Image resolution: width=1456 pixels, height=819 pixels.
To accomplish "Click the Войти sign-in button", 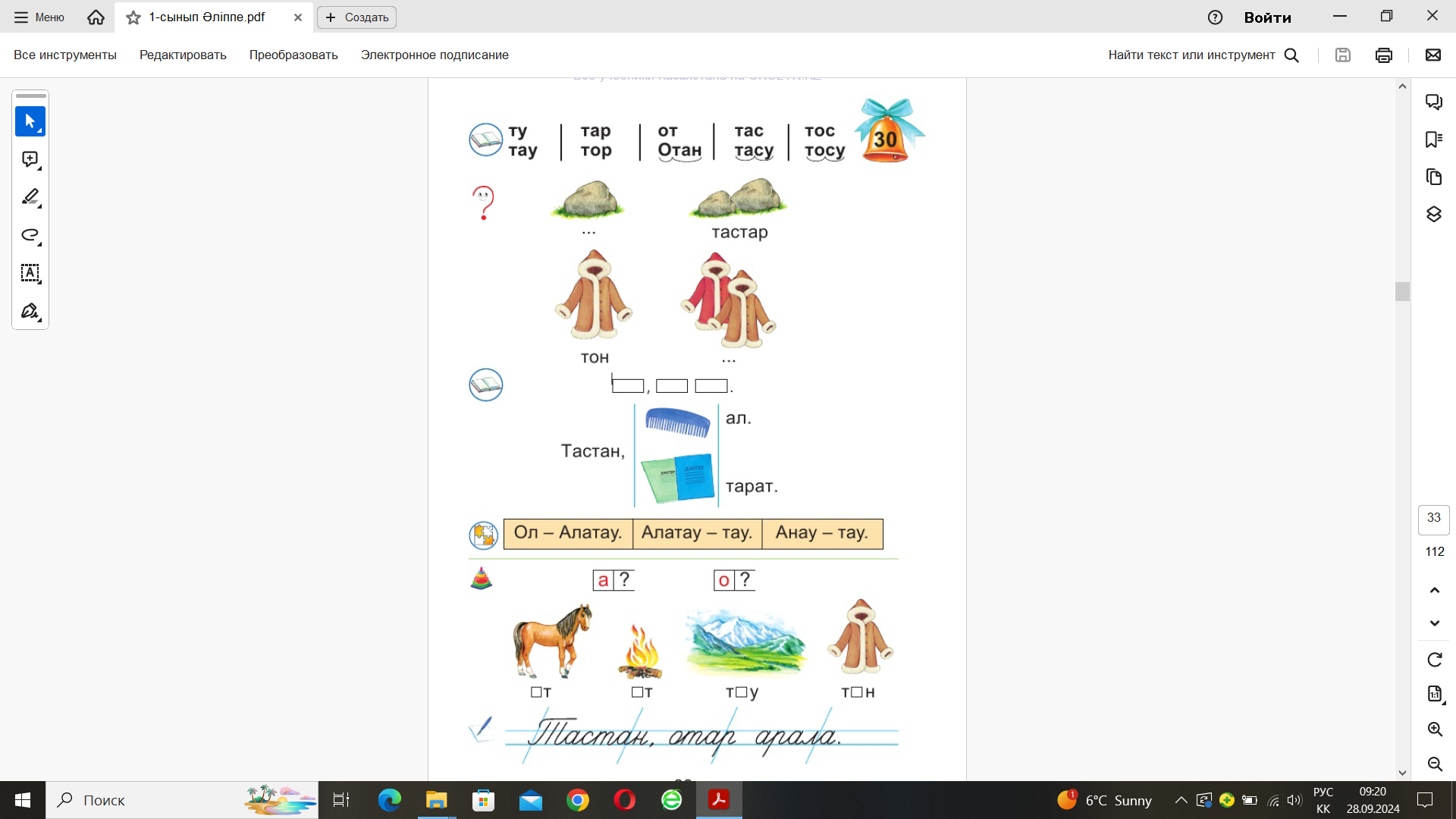I will [x=1267, y=17].
